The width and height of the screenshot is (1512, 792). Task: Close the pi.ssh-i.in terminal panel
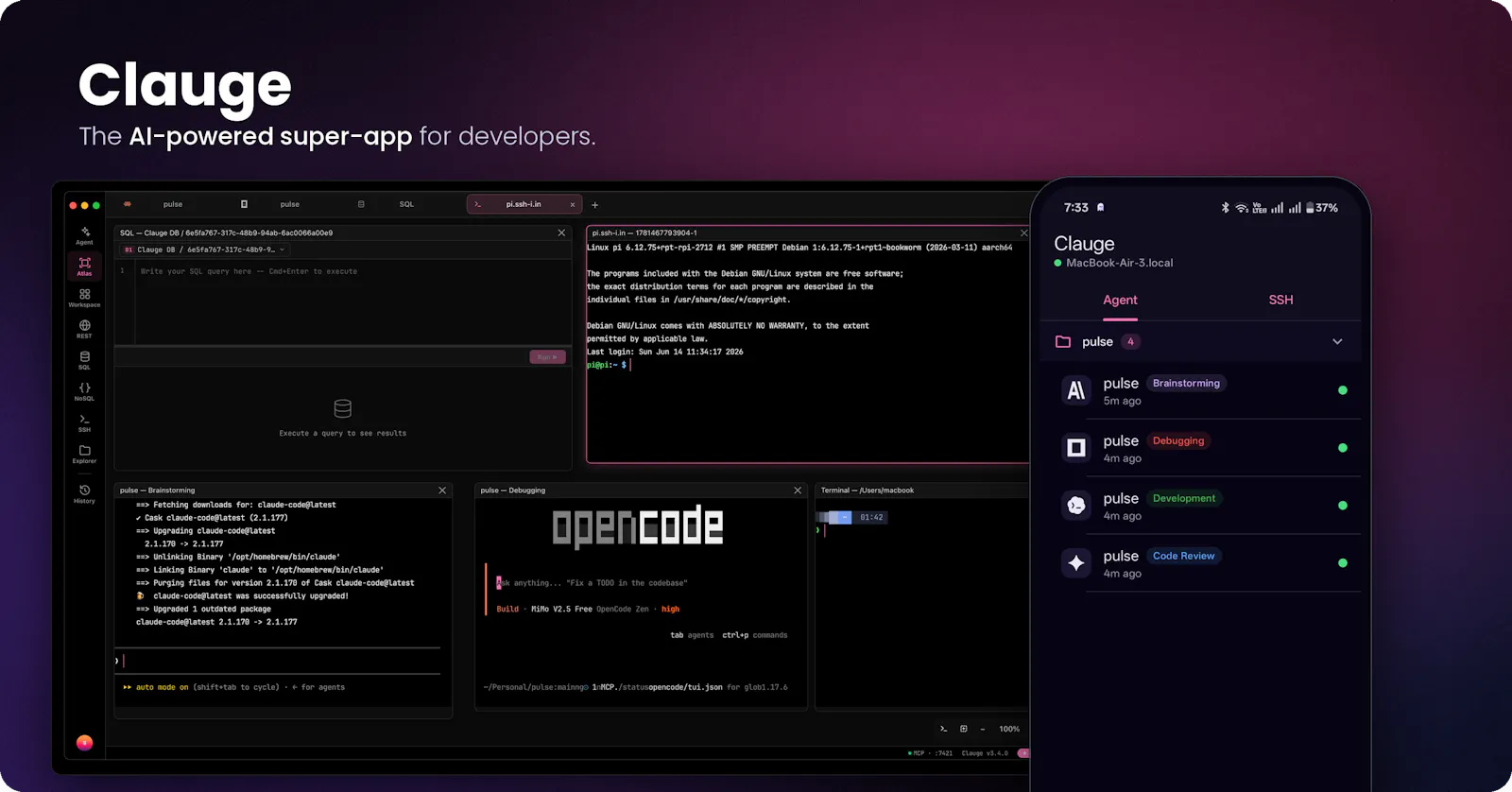click(1023, 232)
